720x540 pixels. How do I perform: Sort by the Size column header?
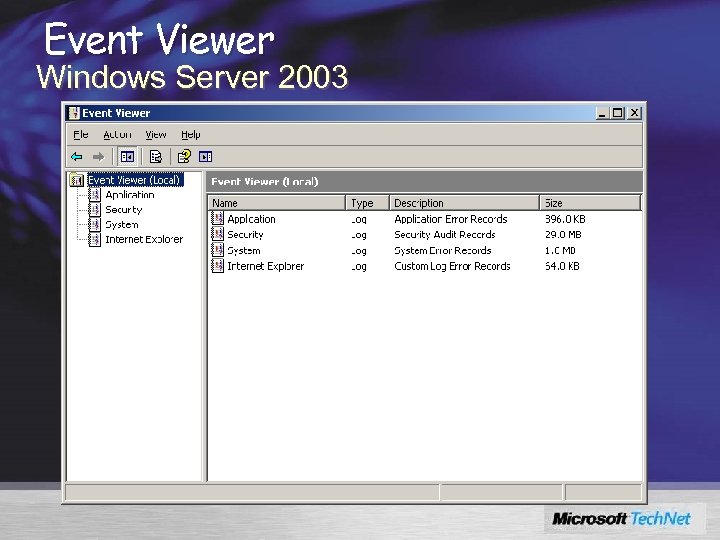[x=590, y=203]
